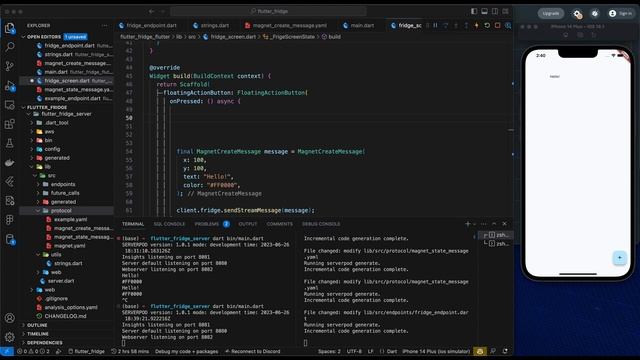Open the Explorer view in activity bar
This screenshot has height=360, width=640.
[x=9, y=28]
